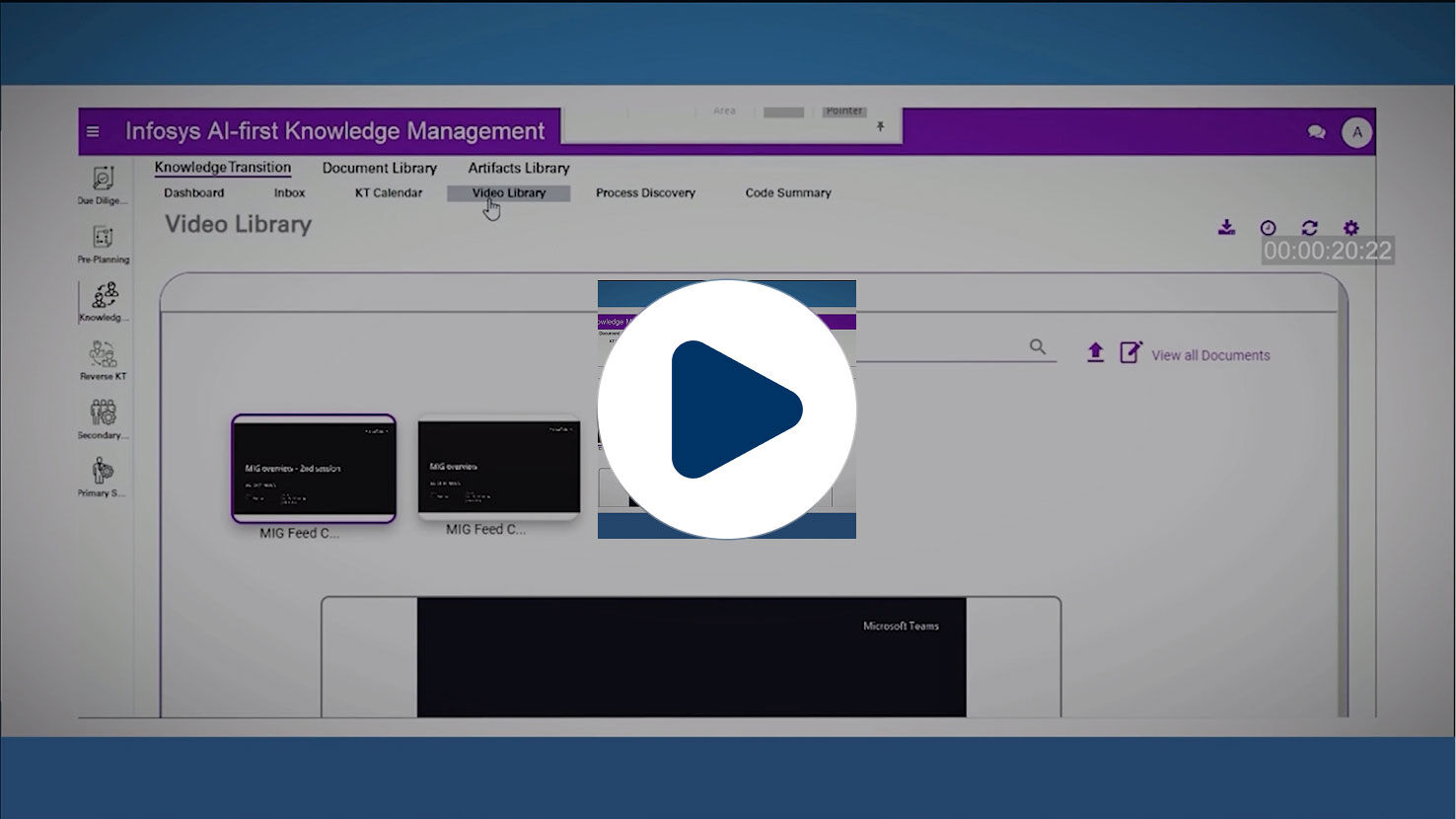Viewport: 1456px width, 819px height.
Task: Click the Infosys AI-first Knowledge Management title
Action: [x=334, y=131]
